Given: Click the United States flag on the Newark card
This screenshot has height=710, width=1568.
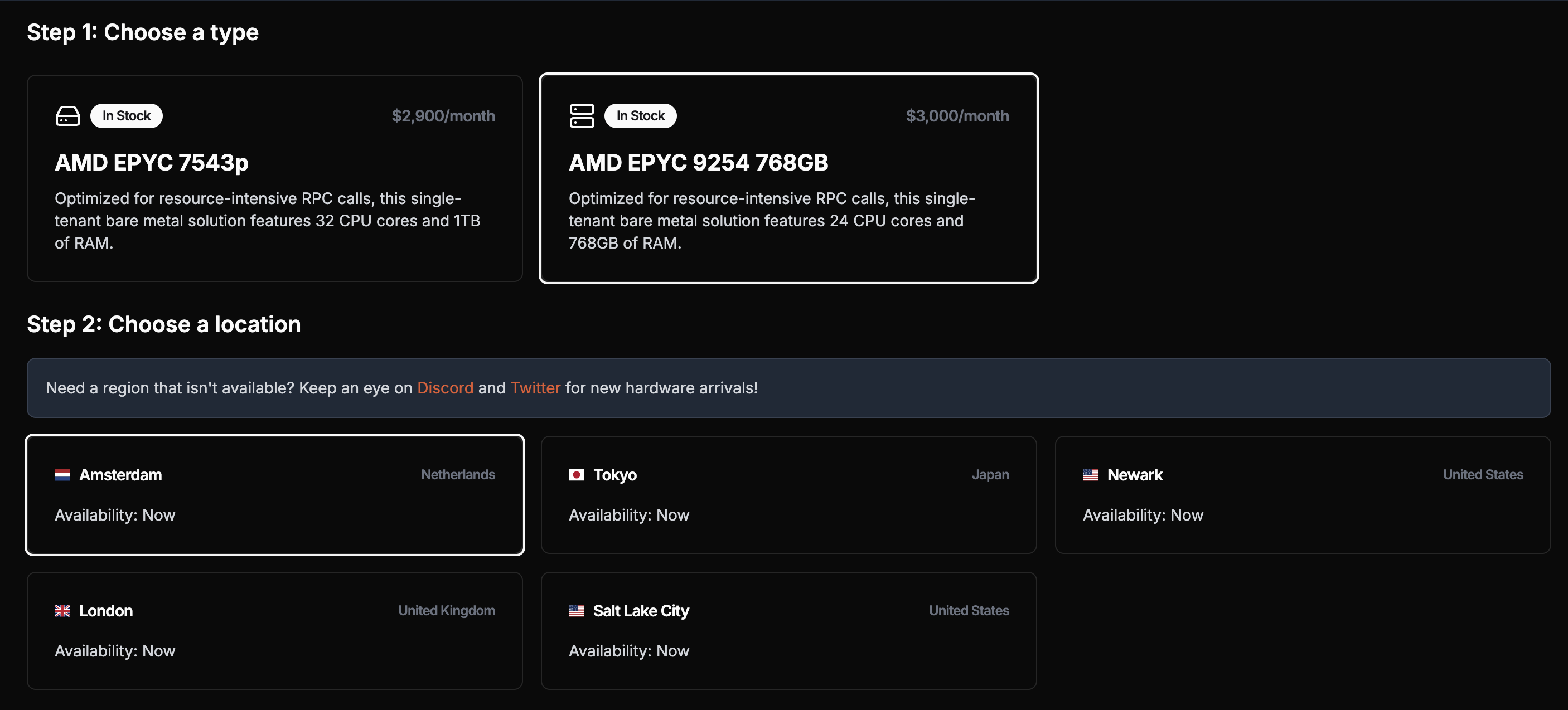Looking at the screenshot, I should coord(1090,475).
